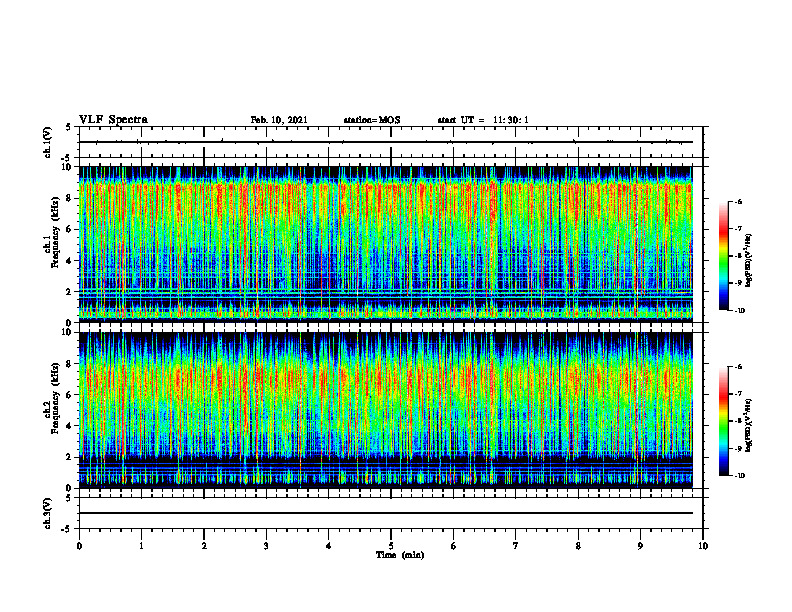Click the -7 label on ch.2 colorbar

pos(738,394)
